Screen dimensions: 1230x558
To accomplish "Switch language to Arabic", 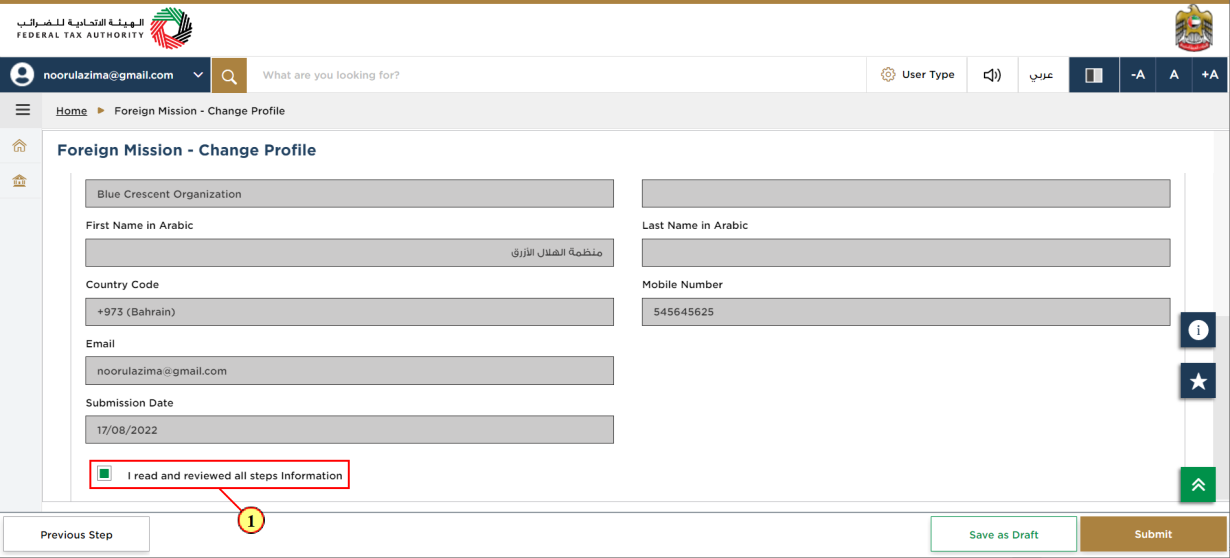I will 1042,75.
